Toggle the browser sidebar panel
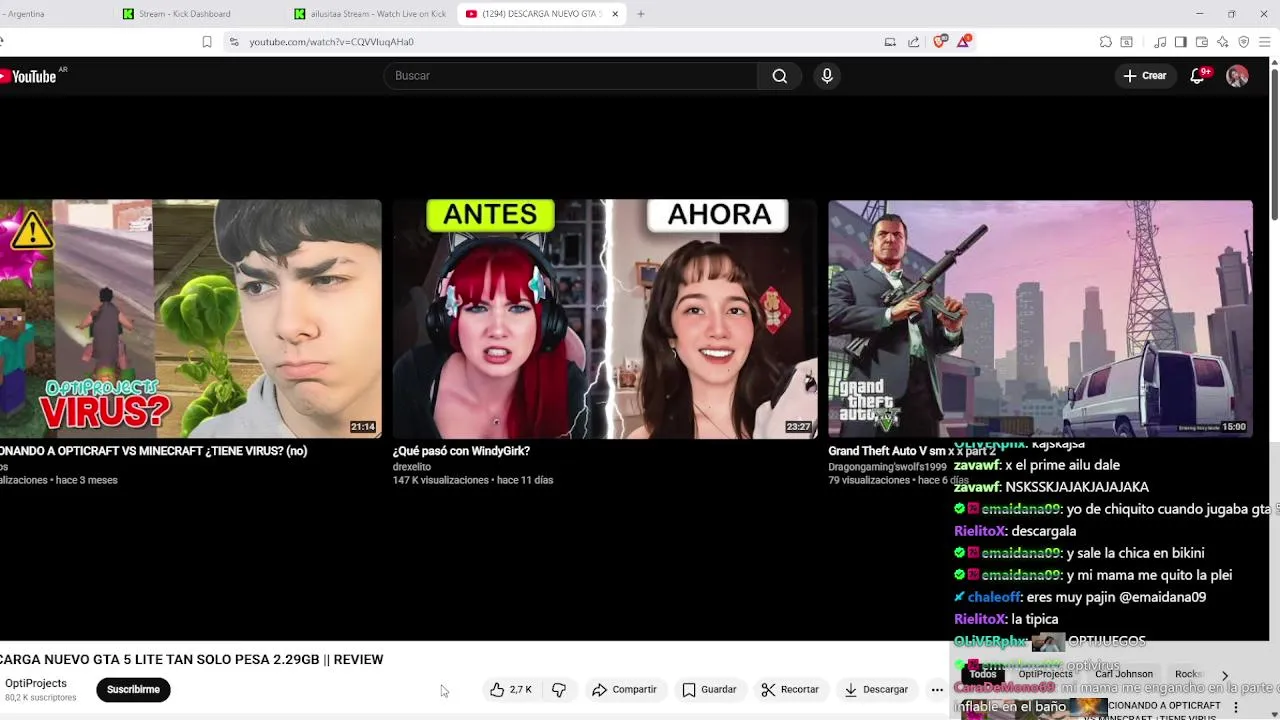The image size is (1280, 720). 1181,42
